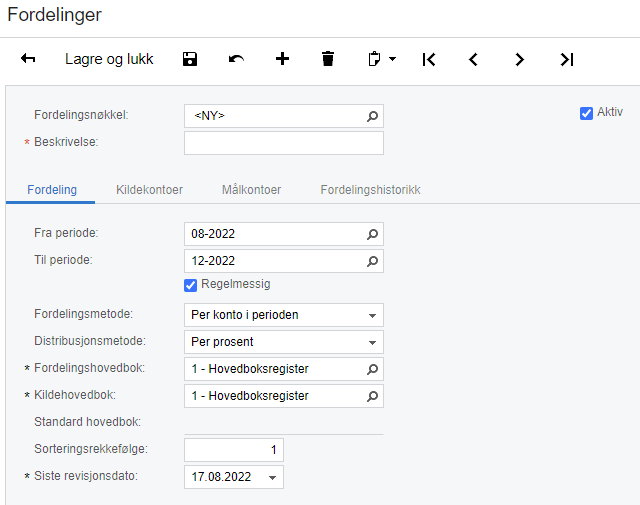
Task: Delete record using trash can icon
Action: [x=328, y=59]
